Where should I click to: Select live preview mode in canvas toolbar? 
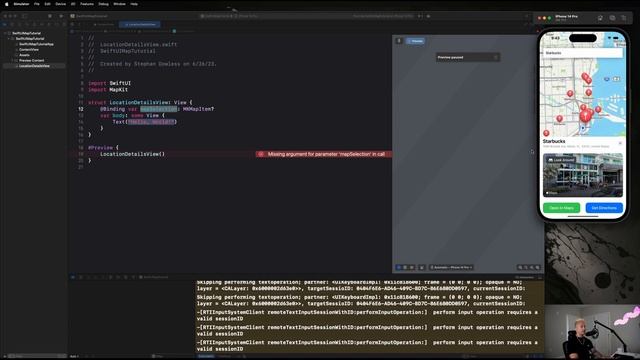[399, 267]
